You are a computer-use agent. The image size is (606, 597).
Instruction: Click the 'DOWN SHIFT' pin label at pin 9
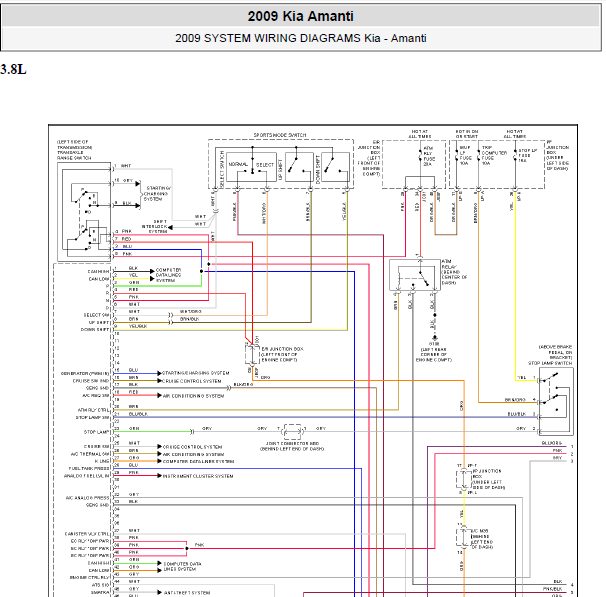tap(95, 330)
